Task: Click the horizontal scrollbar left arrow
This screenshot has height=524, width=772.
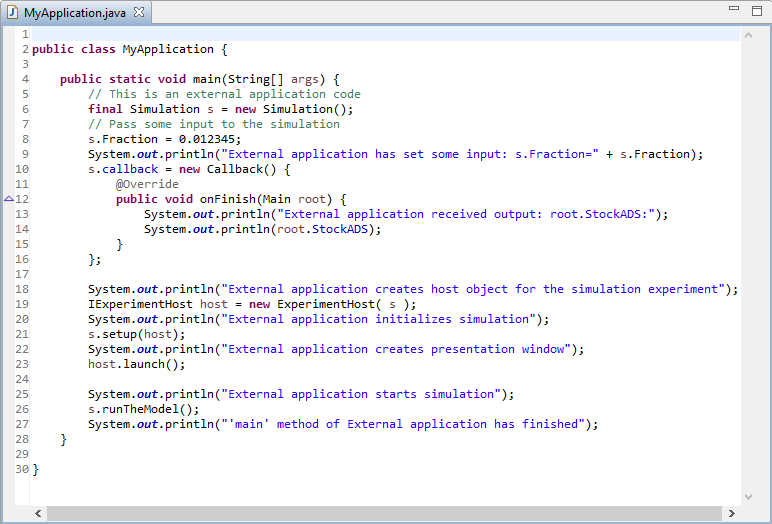Action: pos(39,513)
